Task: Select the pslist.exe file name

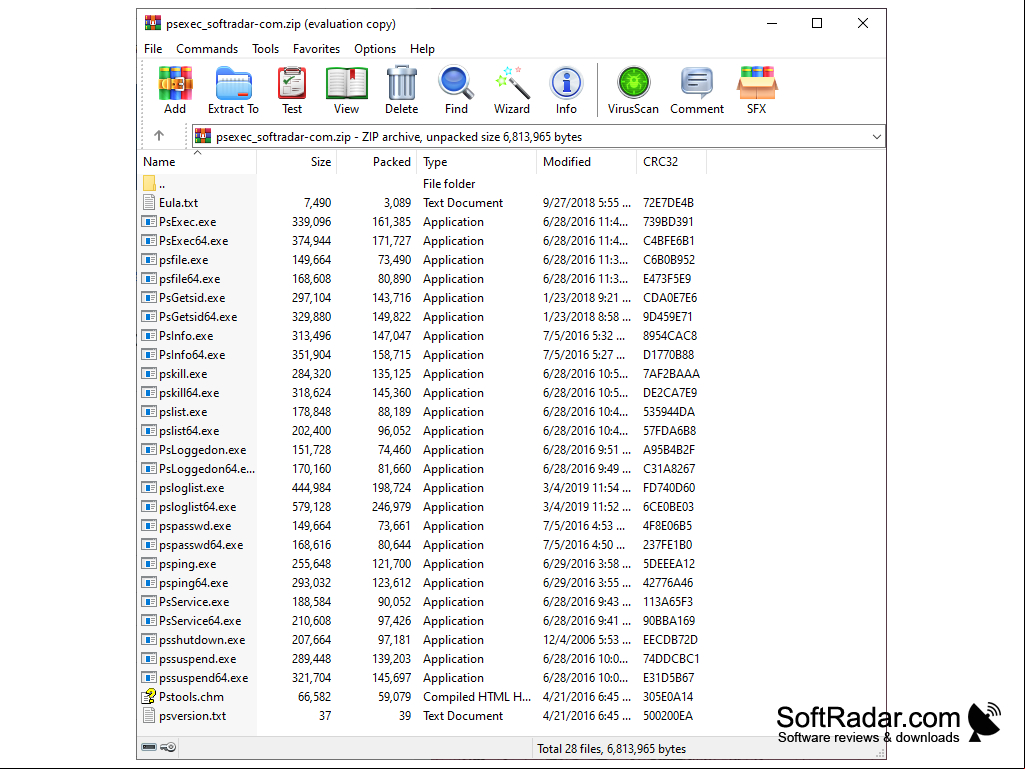Action: tap(183, 411)
